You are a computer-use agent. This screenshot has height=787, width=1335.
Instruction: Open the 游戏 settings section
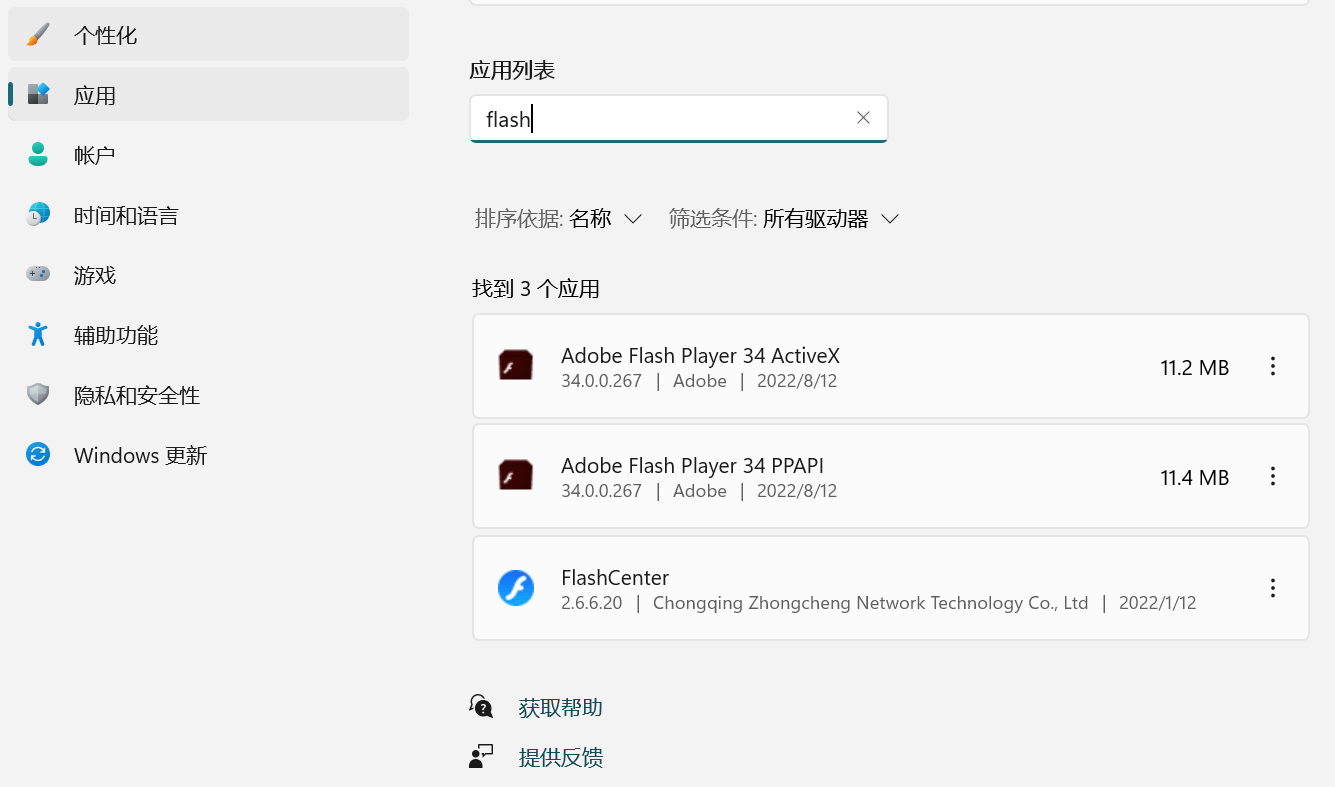pos(208,275)
